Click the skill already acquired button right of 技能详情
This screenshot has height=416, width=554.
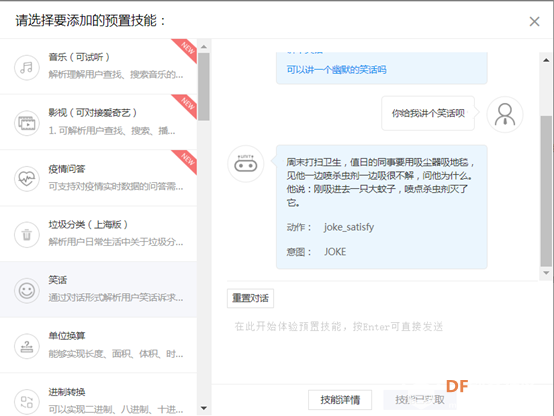tap(420, 400)
